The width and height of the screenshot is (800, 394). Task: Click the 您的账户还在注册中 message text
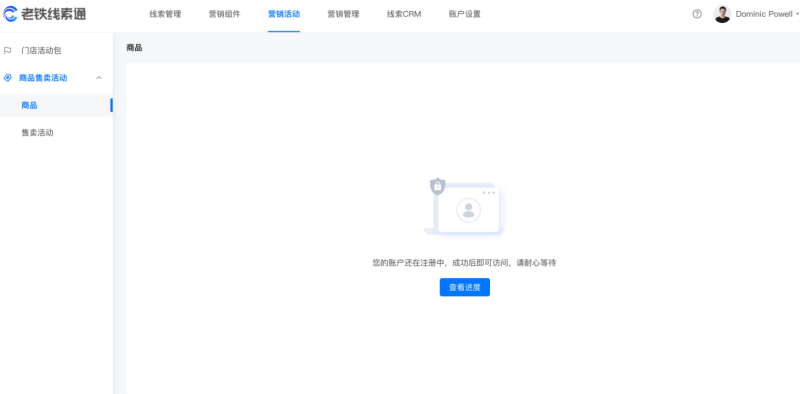click(x=464, y=263)
